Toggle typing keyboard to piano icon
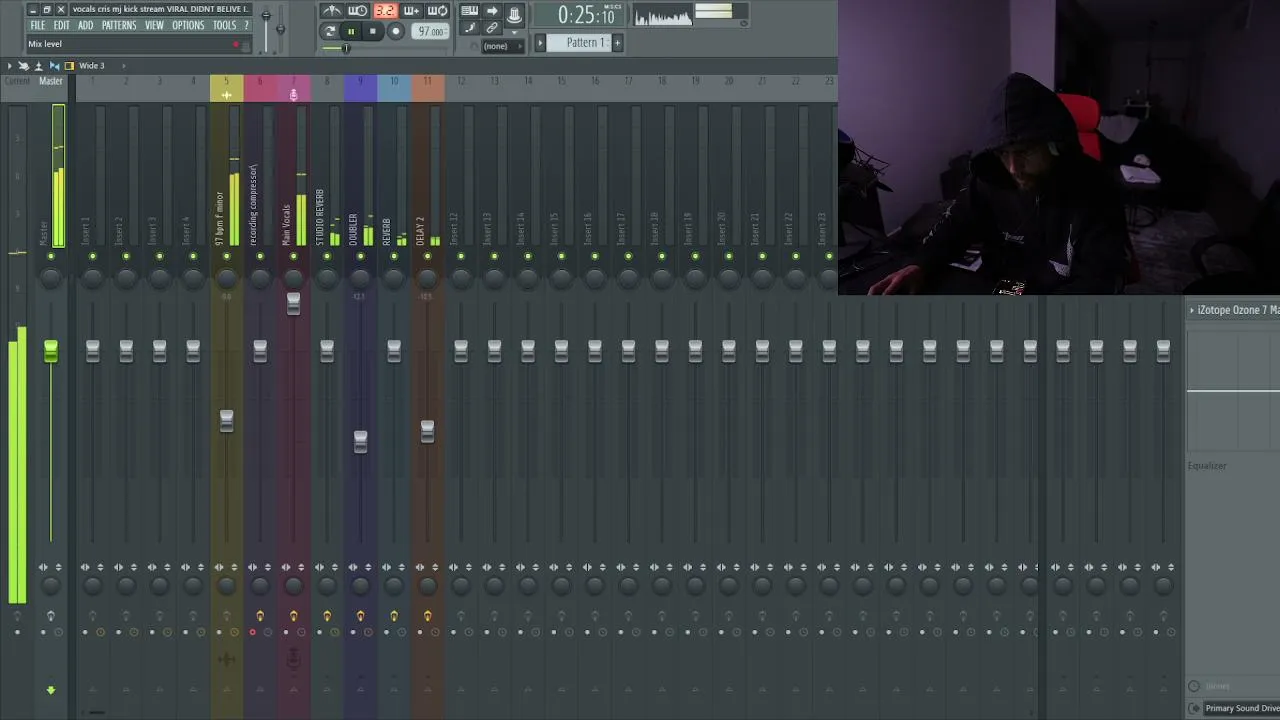 point(469,11)
